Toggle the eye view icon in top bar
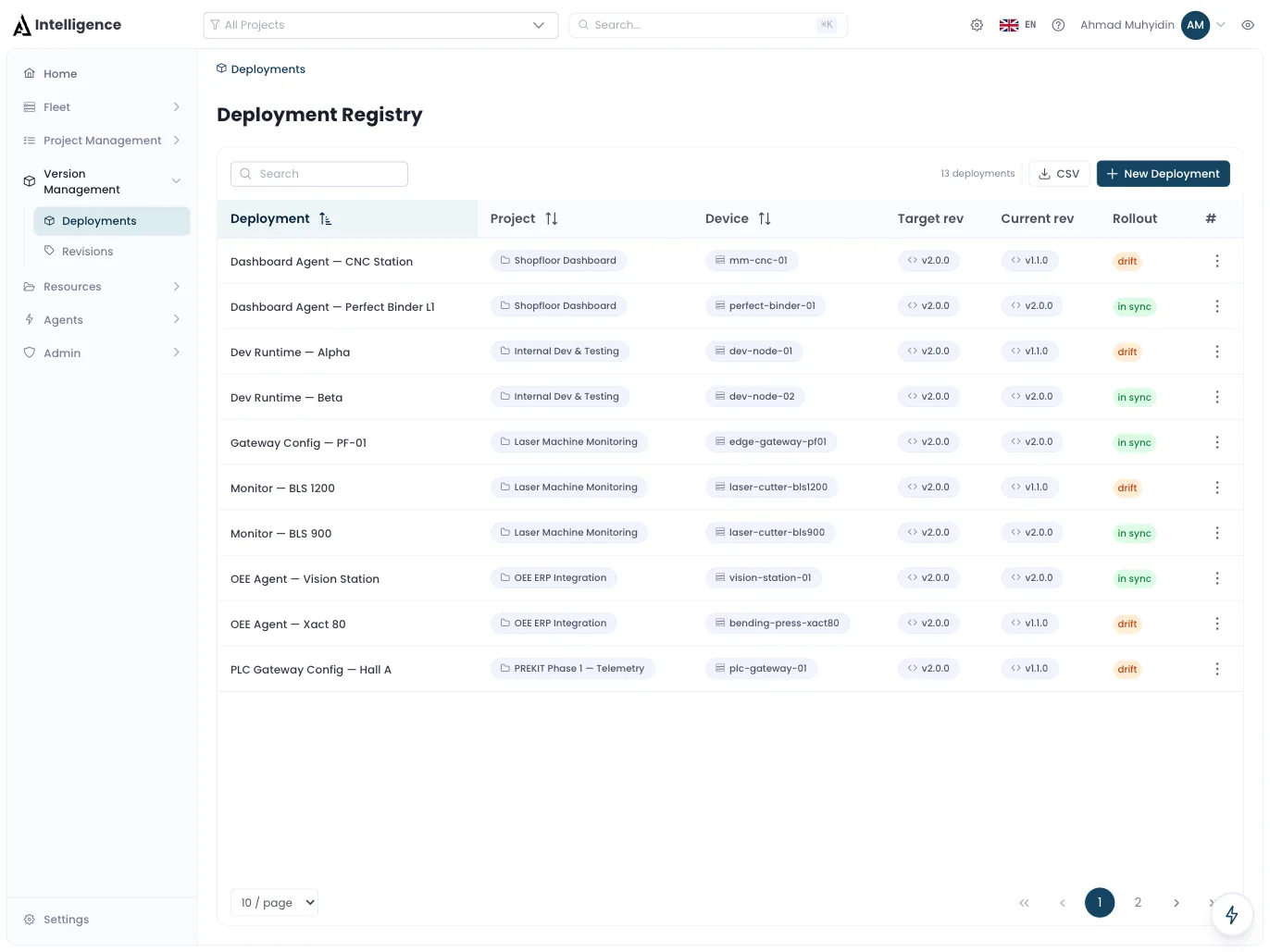Screen dimensions: 1270x952 pos(1248,25)
